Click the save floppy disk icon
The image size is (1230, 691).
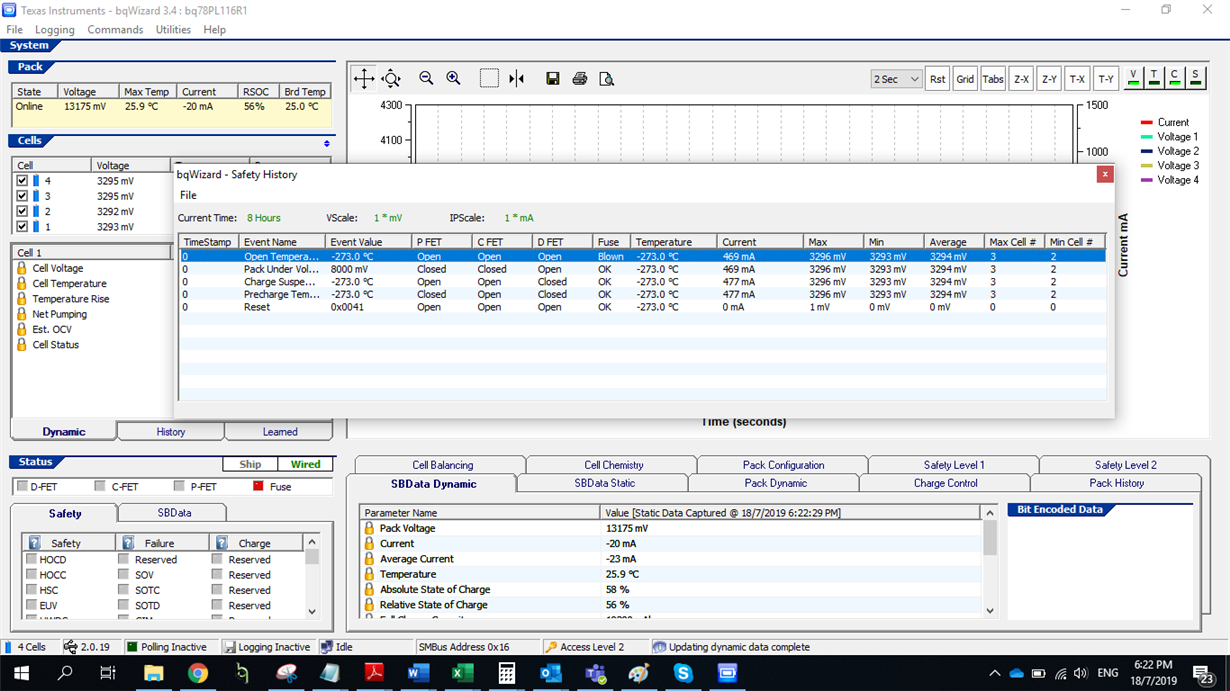click(552, 79)
